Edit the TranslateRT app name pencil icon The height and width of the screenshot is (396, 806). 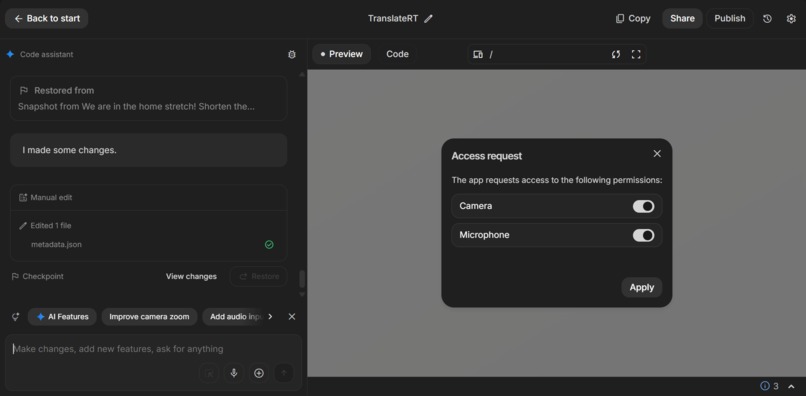pos(428,19)
